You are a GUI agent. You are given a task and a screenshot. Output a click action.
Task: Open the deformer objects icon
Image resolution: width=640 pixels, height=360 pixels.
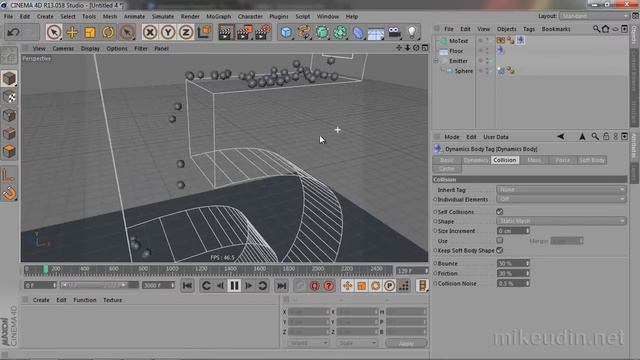[x=358, y=32]
